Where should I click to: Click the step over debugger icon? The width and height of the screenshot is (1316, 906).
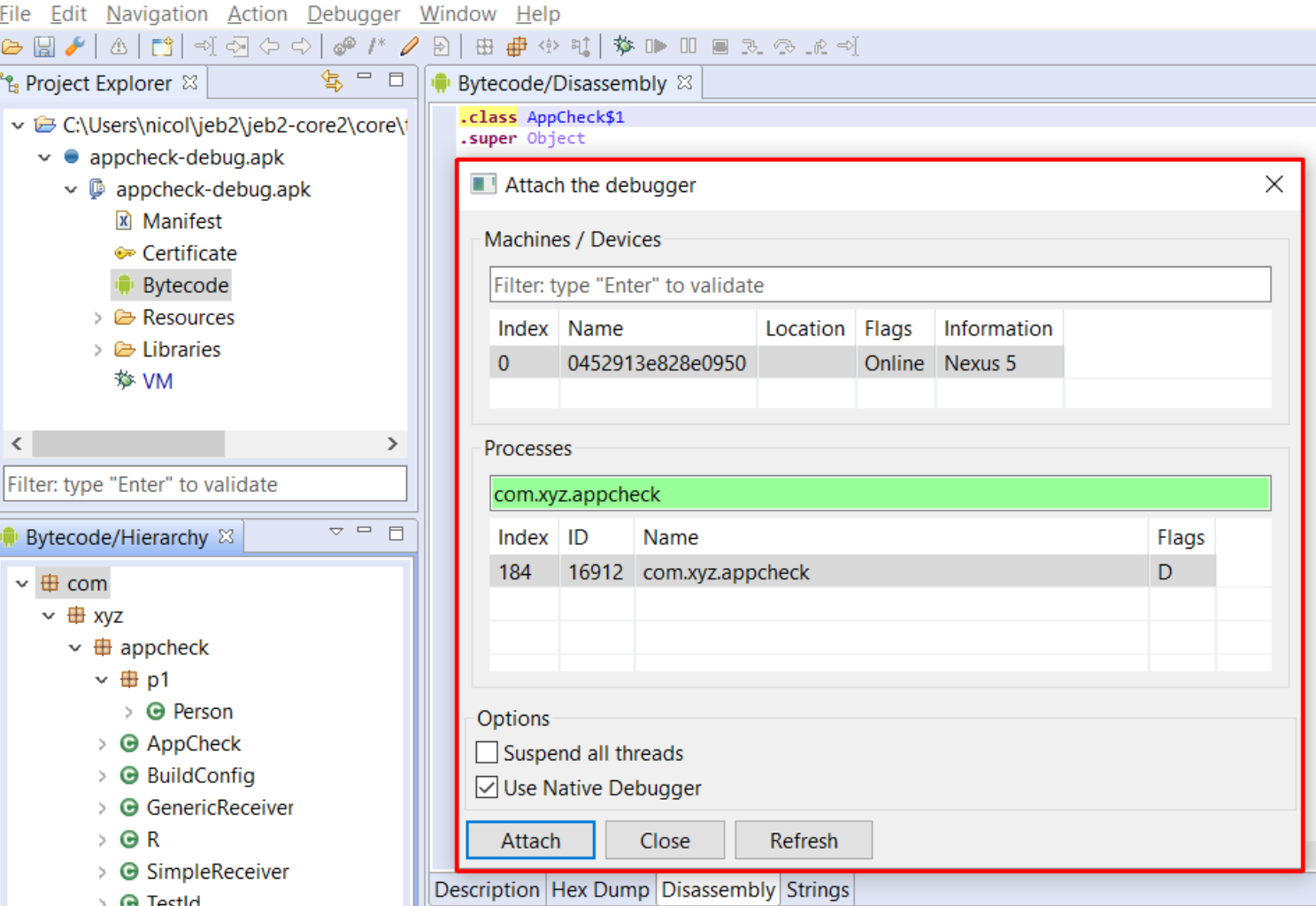coord(784,47)
